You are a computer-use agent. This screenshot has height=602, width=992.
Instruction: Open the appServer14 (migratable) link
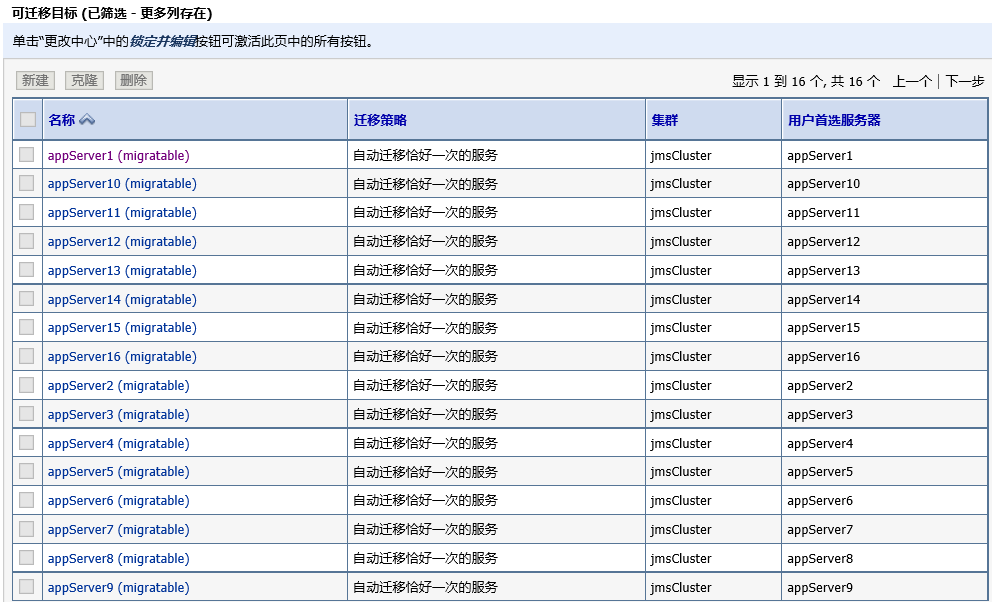tap(122, 300)
